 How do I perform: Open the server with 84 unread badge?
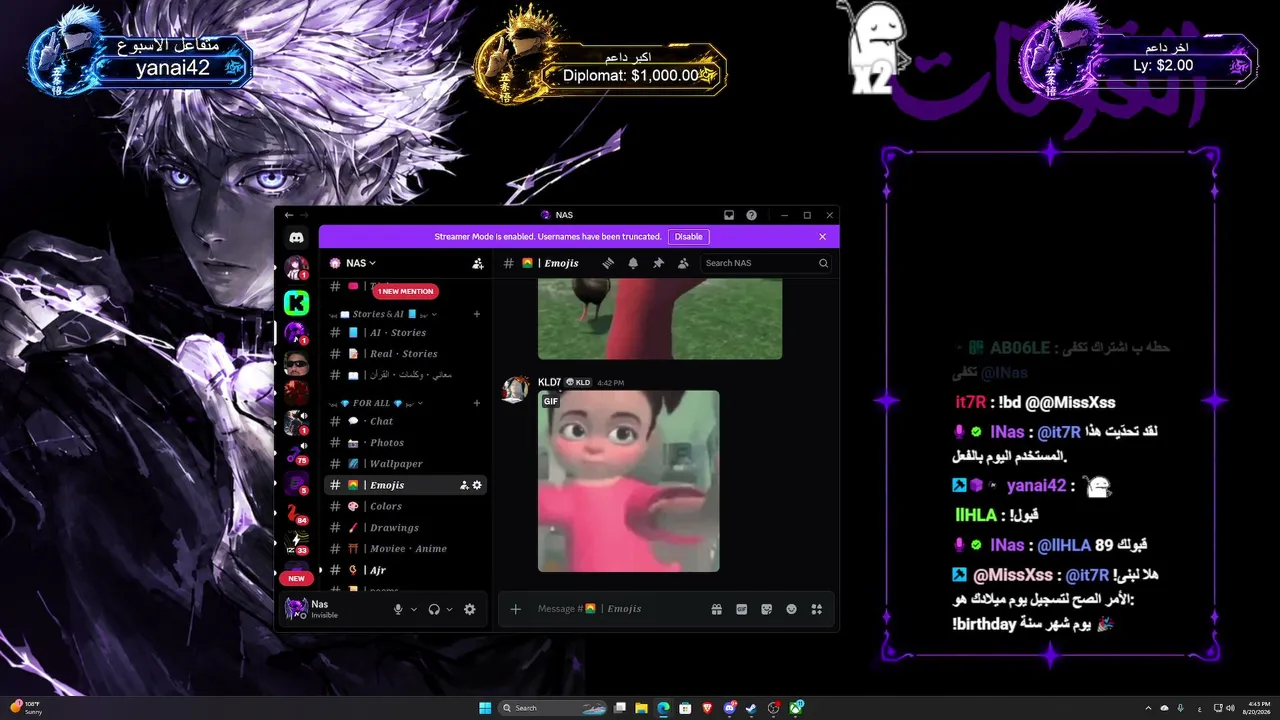(x=296, y=513)
